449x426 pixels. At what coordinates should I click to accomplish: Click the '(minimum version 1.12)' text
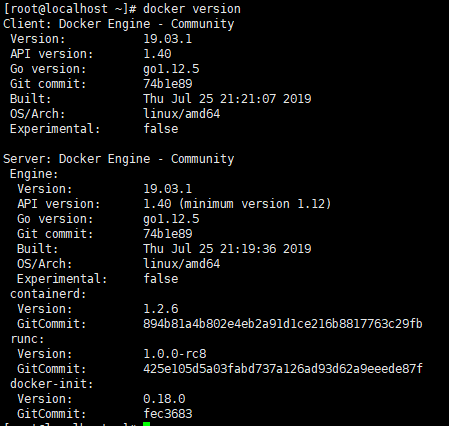click(255, 204)
